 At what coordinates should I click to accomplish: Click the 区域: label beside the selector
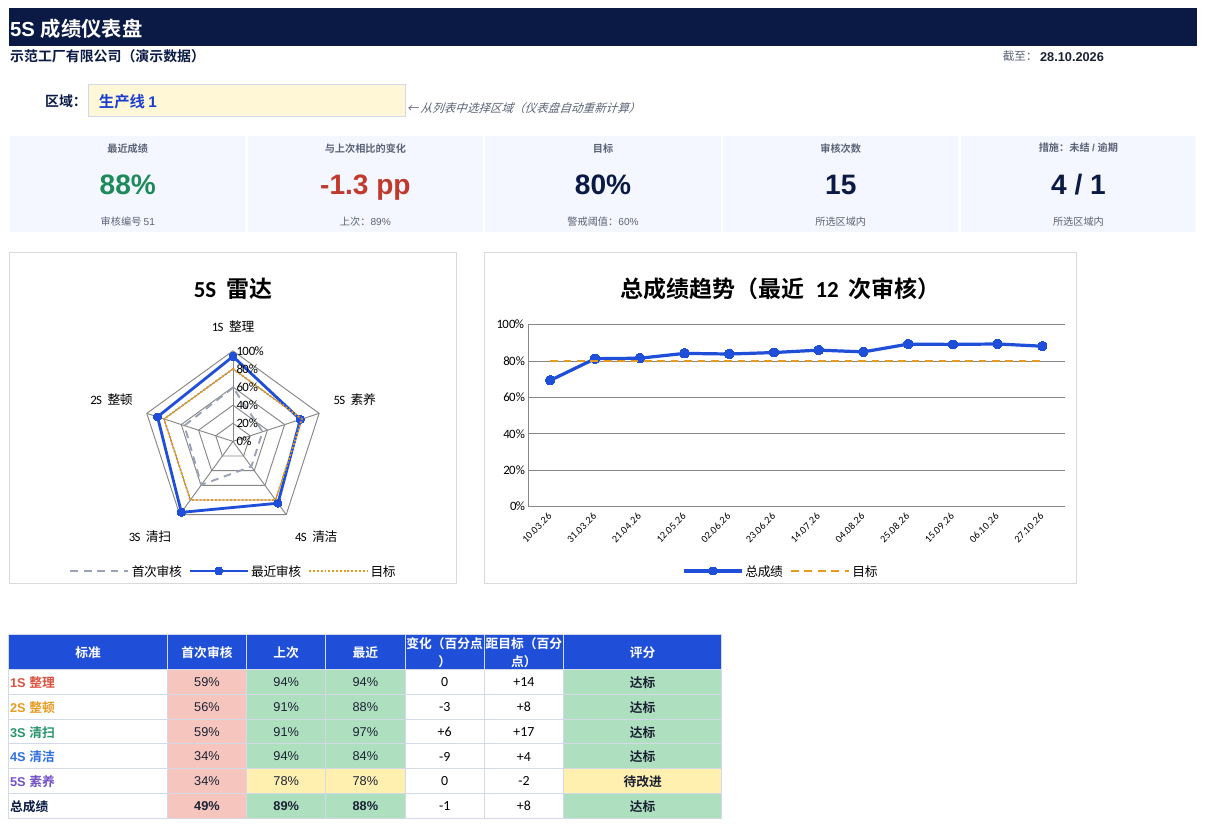pyautogui.click(x=62, y=101)
